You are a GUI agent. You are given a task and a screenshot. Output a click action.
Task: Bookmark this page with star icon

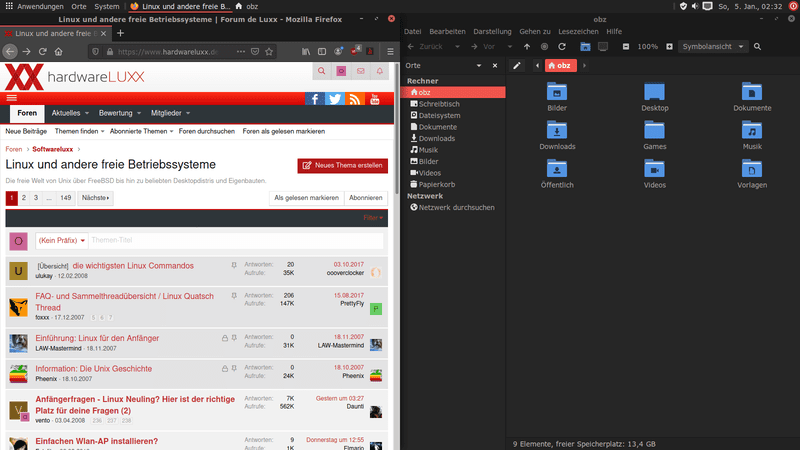[269, 52]
